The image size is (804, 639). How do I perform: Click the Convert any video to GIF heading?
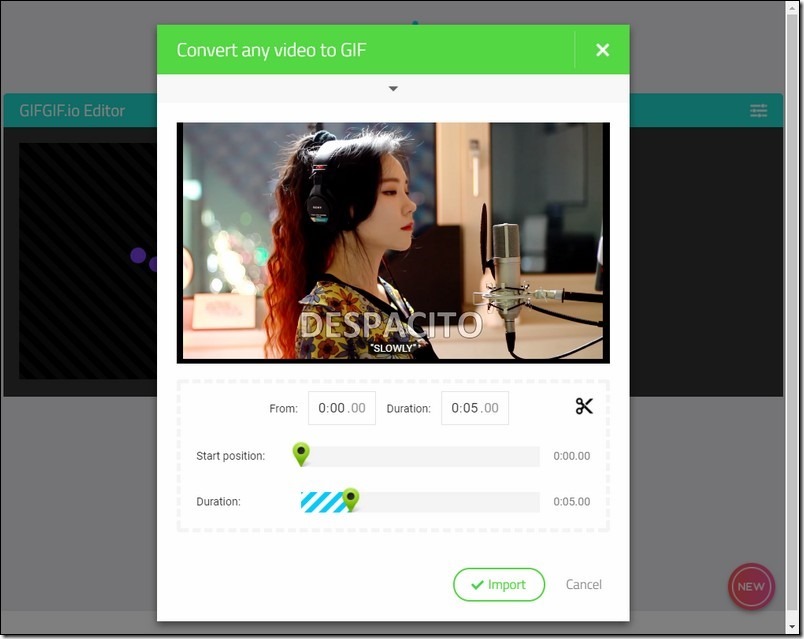click(x=271, y=50)
